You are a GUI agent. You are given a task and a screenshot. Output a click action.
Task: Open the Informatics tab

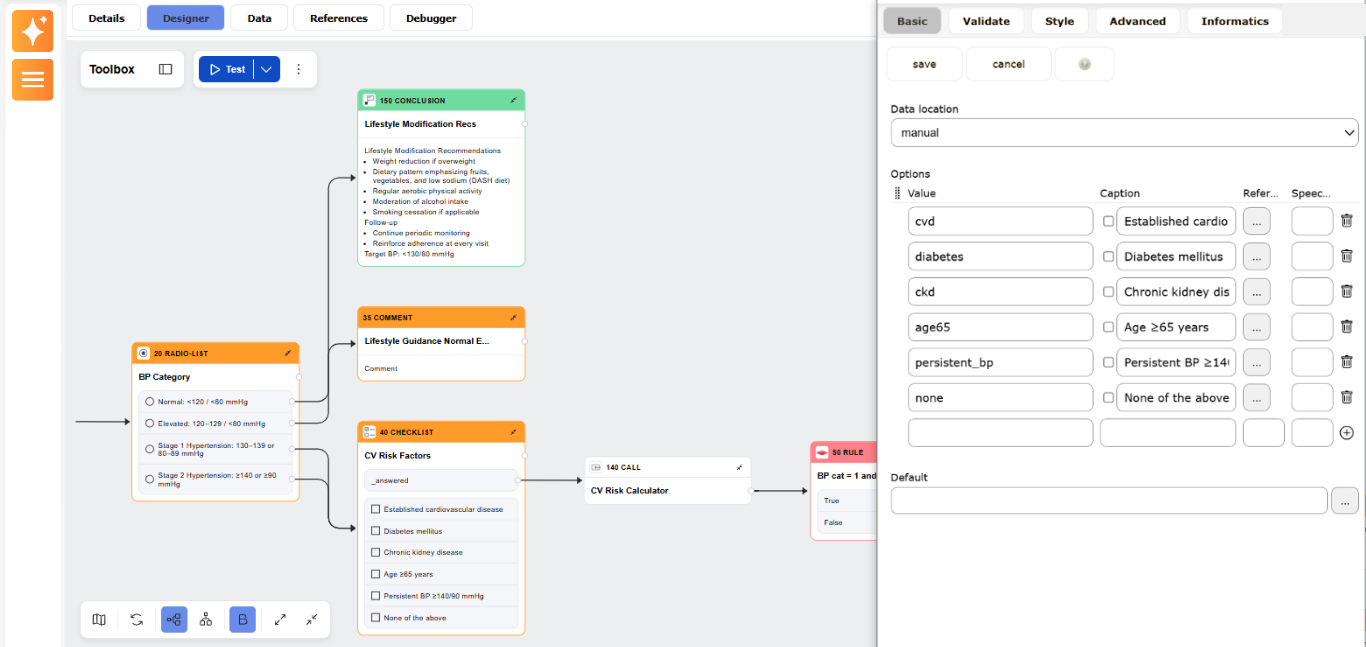[1235, 21]
